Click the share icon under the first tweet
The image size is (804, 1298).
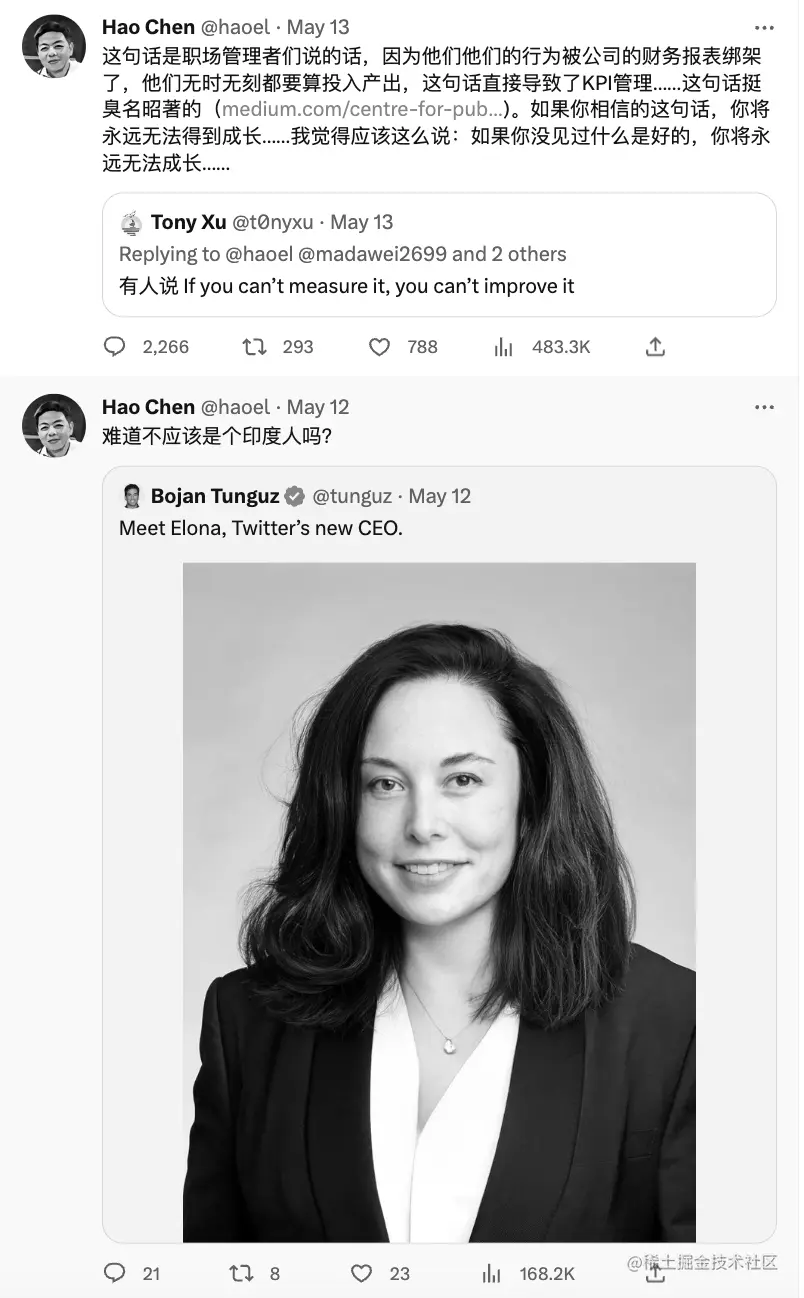pyautogui.click(x=655, y=346)
